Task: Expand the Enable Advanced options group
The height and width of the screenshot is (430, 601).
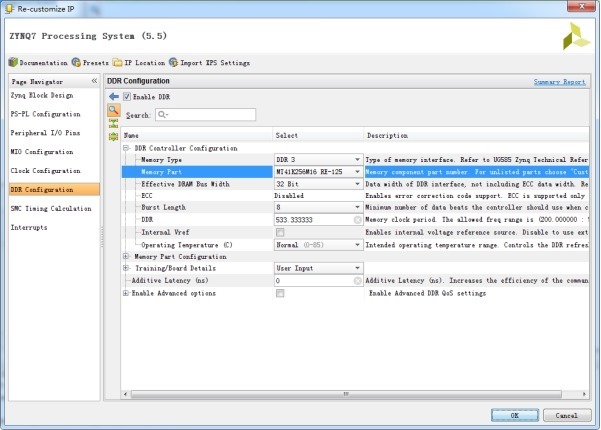Action: (x=126, y=293)
